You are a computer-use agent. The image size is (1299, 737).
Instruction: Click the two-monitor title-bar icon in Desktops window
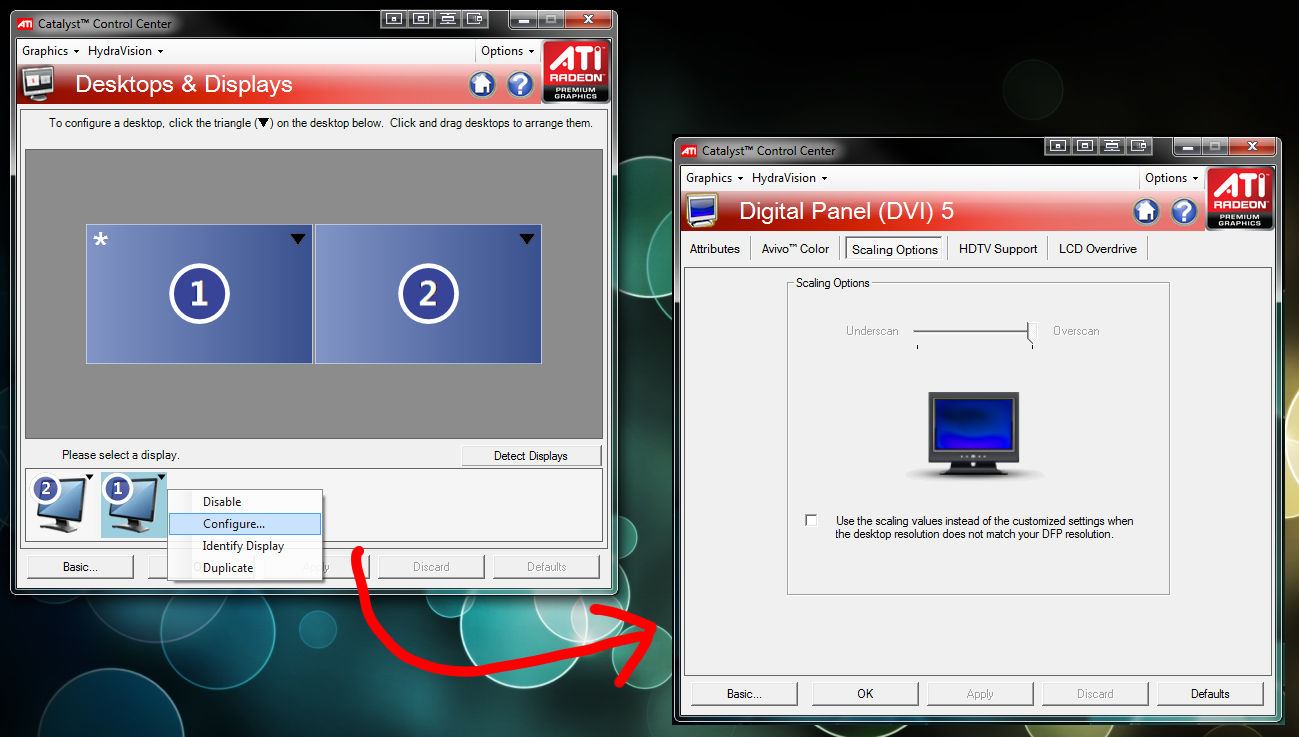coord(475,19)
